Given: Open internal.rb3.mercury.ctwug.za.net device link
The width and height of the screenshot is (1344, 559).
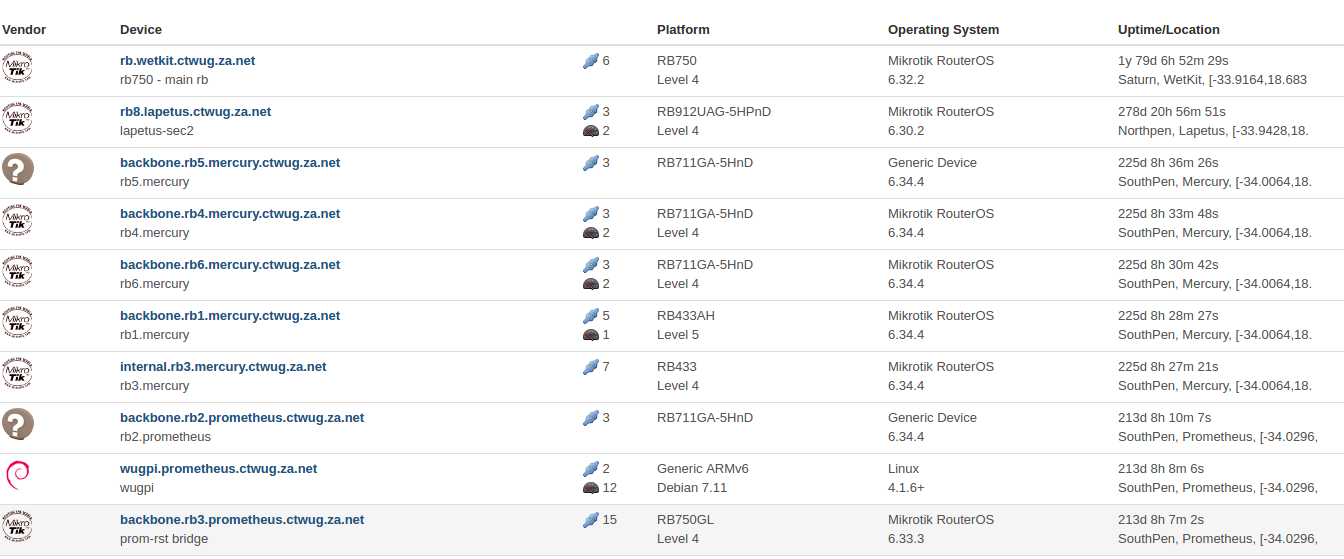Looking at the screenshot, I should pos(223,367).
